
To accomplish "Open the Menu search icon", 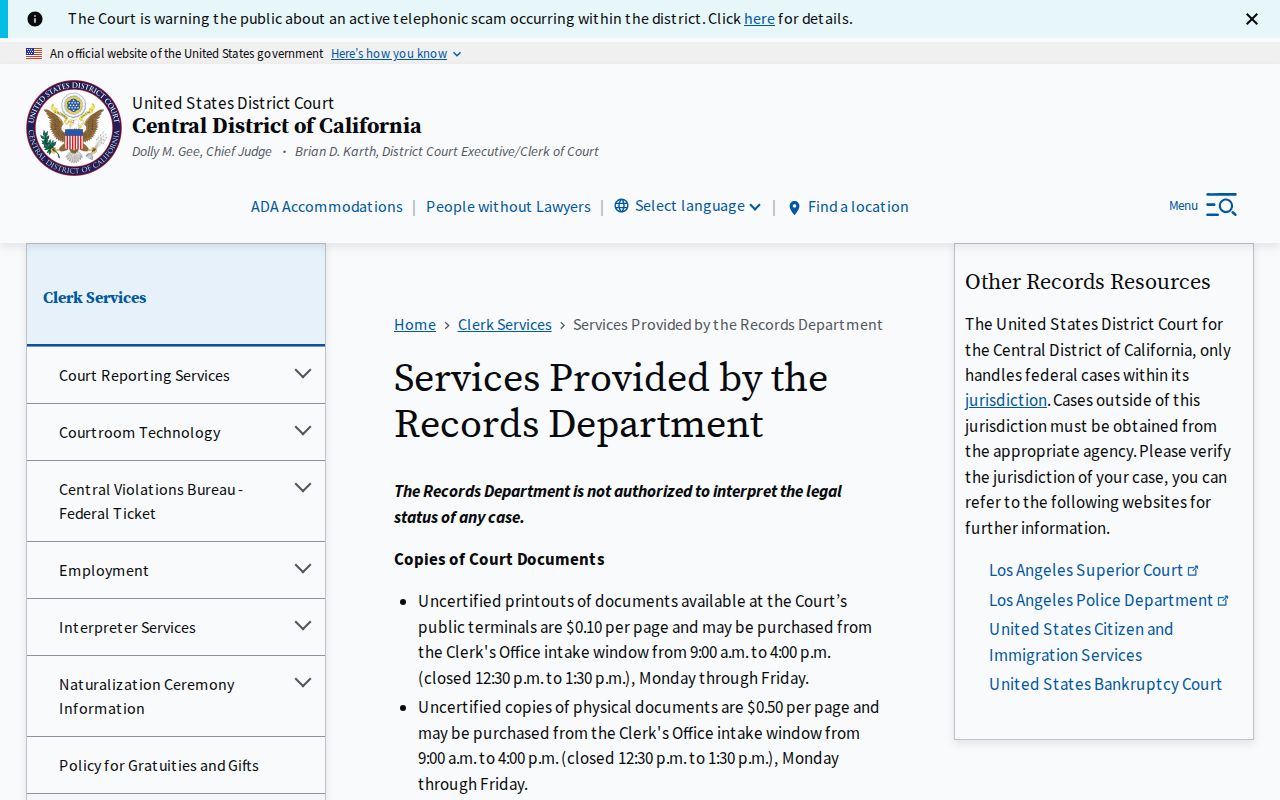I will coord(1221,205).
